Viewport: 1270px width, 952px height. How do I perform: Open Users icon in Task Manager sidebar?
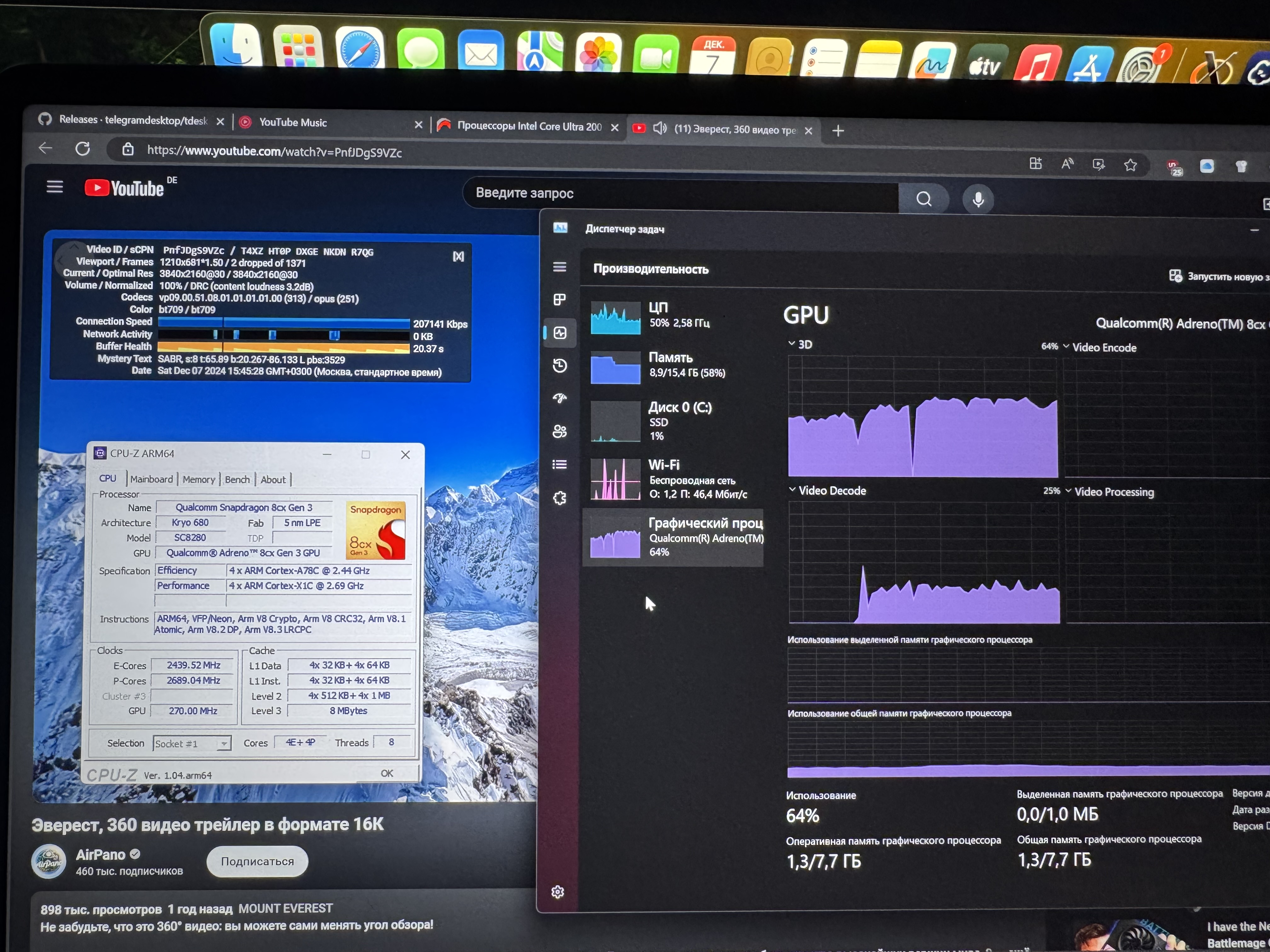click(x=560, y=431)
